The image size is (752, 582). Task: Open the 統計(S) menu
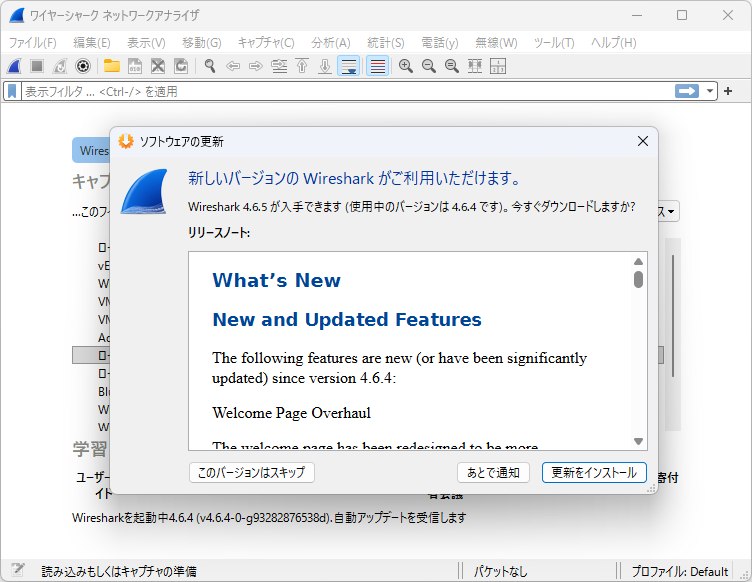(386, 43)
